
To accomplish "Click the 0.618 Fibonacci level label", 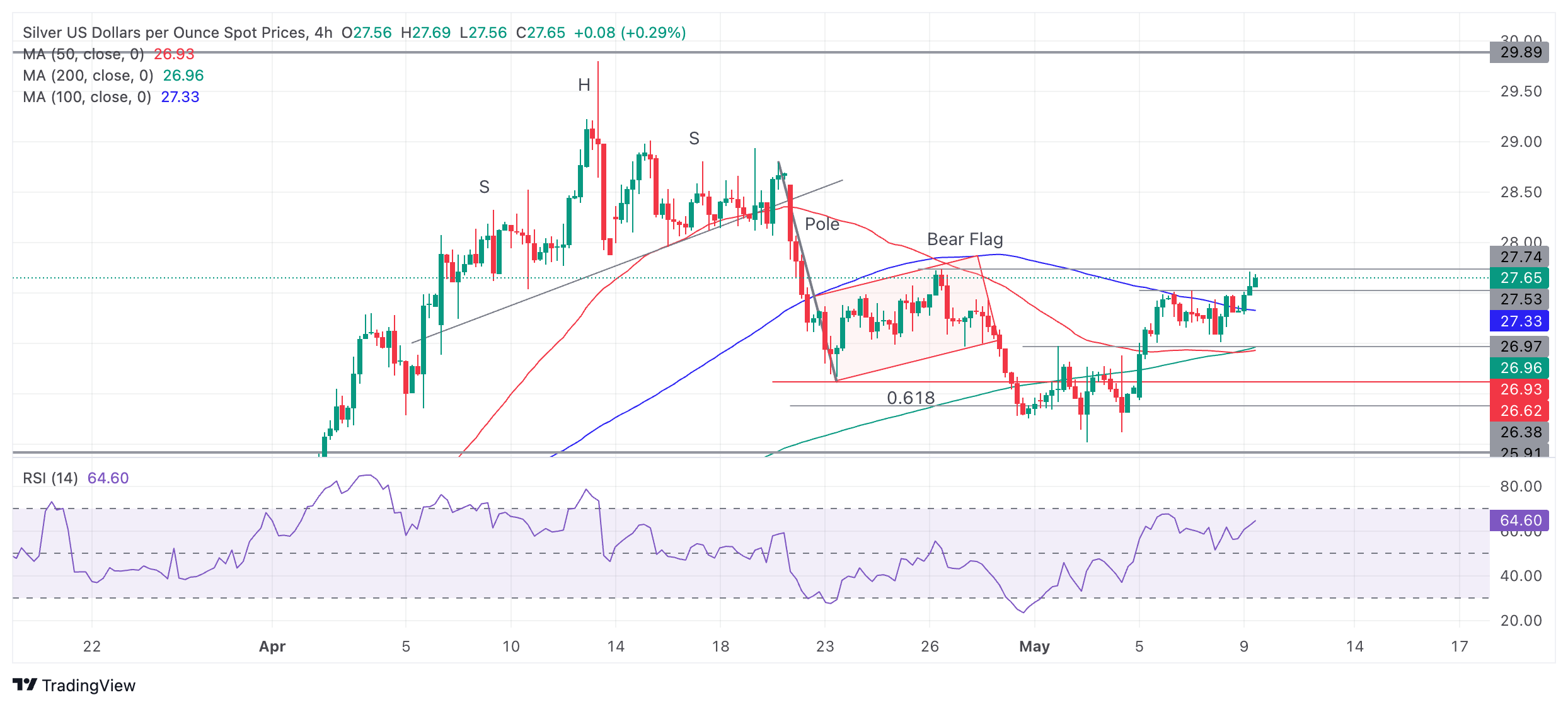I will pos(910,398).
